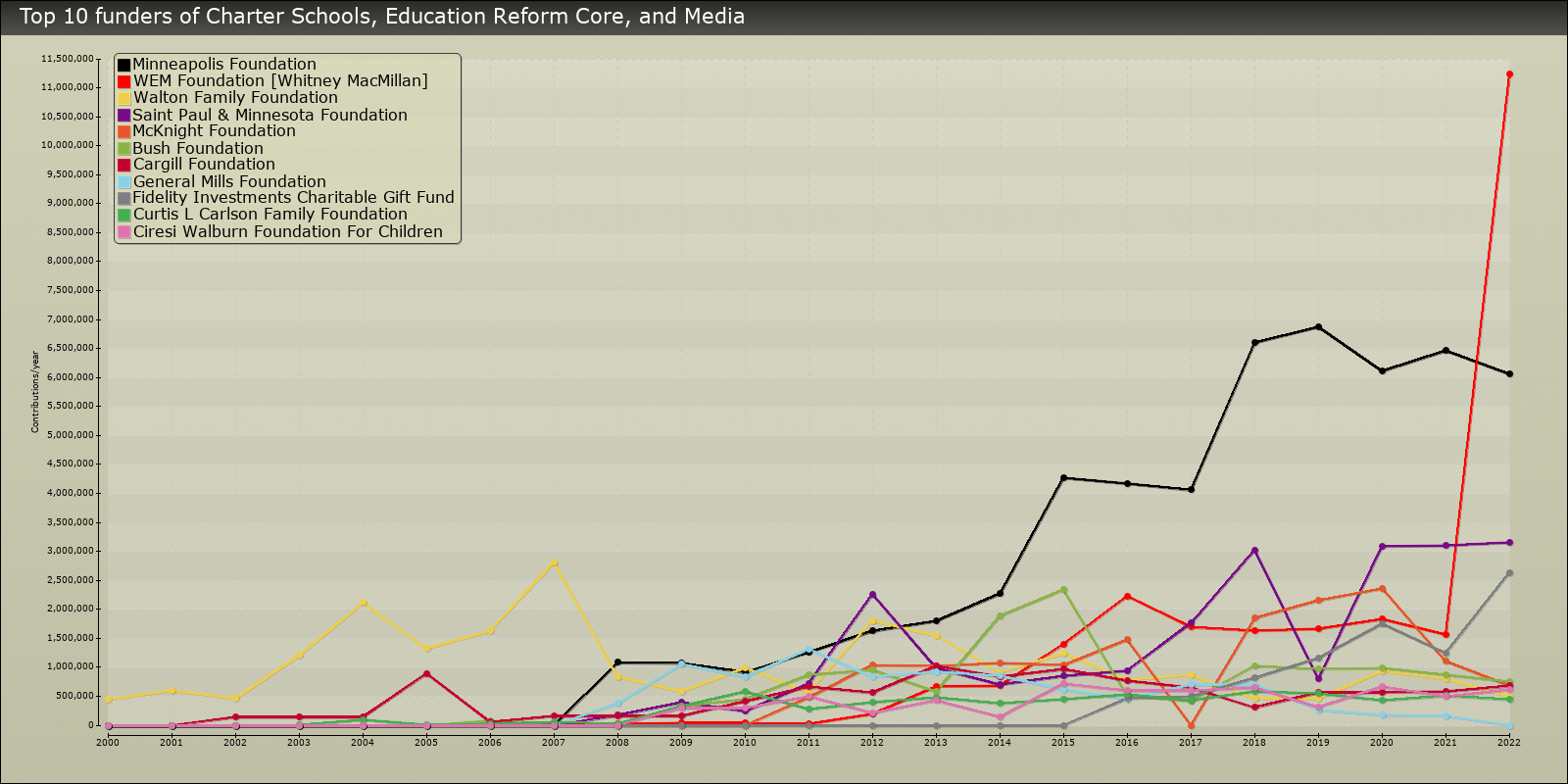The height and width of the screenshot is (784, 1568).
Task: Select the Cargill Foundation legend entry
Action: pos(204,165)
